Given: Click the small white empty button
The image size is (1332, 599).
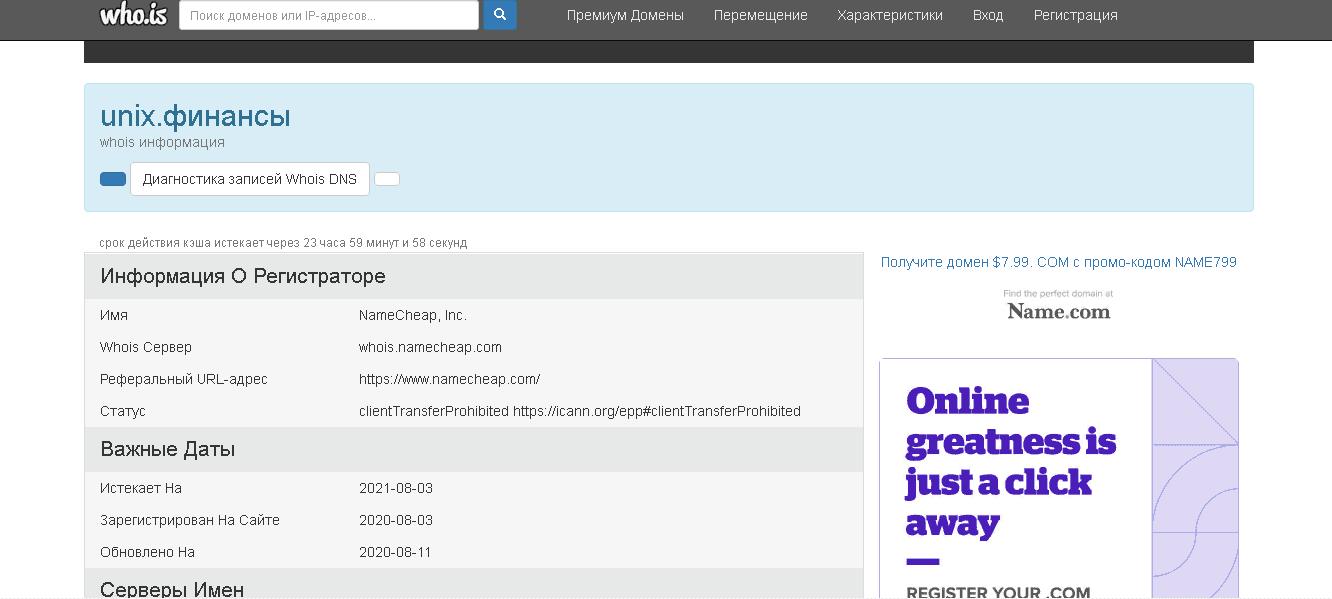Looking at the screenshot, I should pyautogui.click(x=387, y=179).
